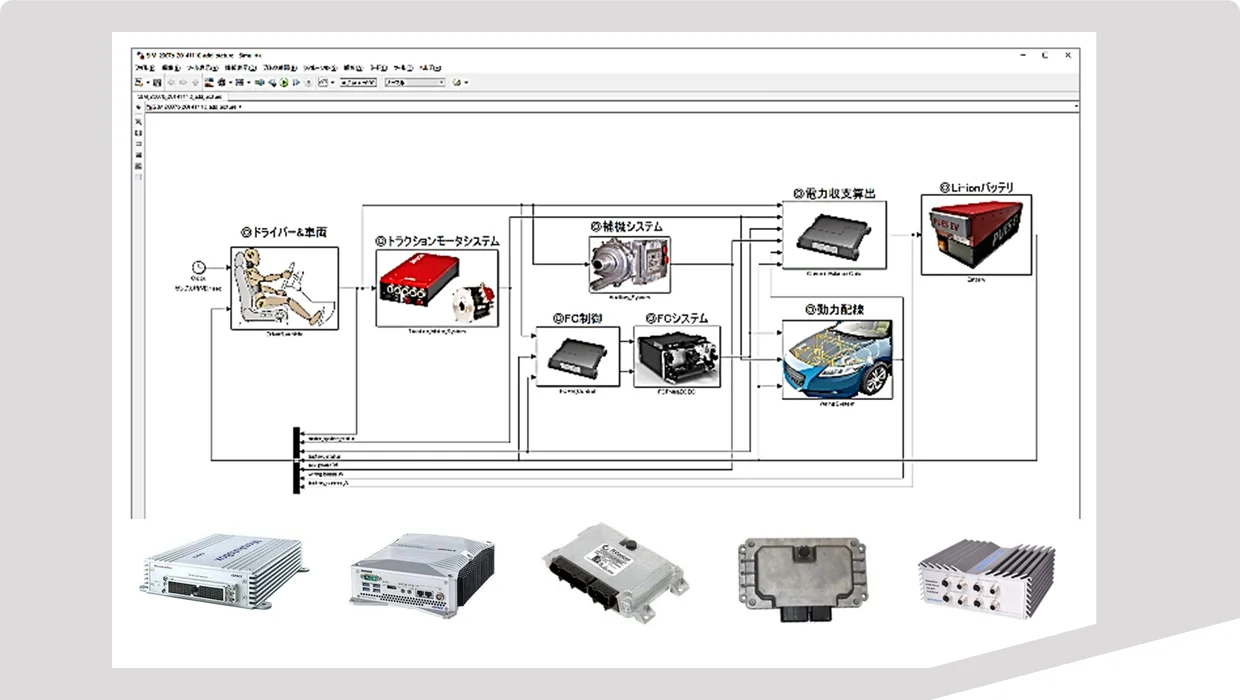Image resolution: width=1240 pixels, height=700 pixels.
Task: Click first palette icon on left edge
Action: pos(139,120)
